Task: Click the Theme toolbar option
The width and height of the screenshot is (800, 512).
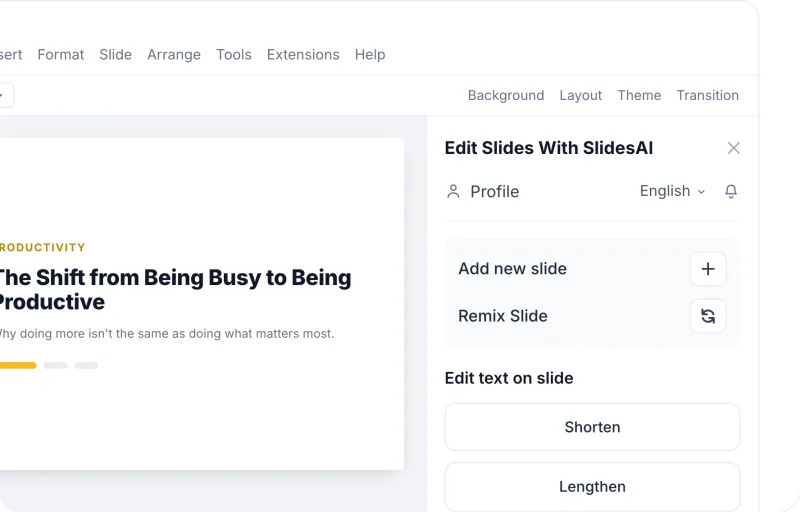Action: pyautogui.click(x=639, y=95)
